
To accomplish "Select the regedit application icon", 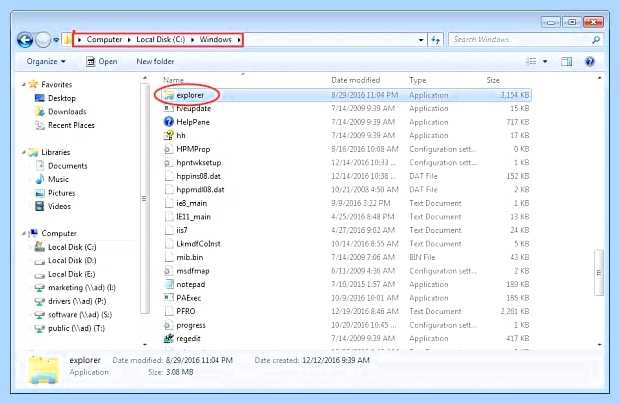I will click(x=169, y=338).
